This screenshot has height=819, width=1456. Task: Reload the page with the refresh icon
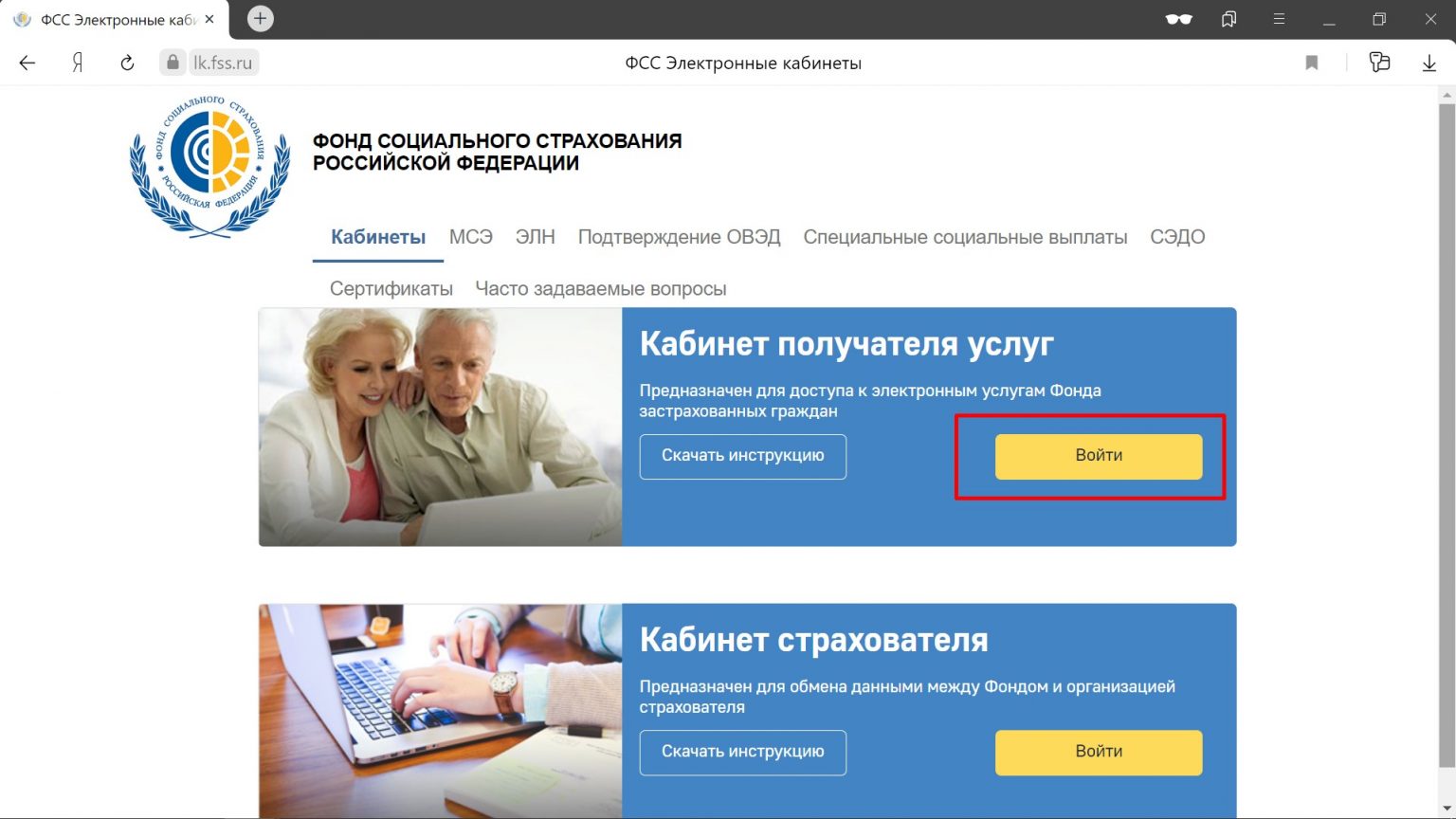coord(127,63)
